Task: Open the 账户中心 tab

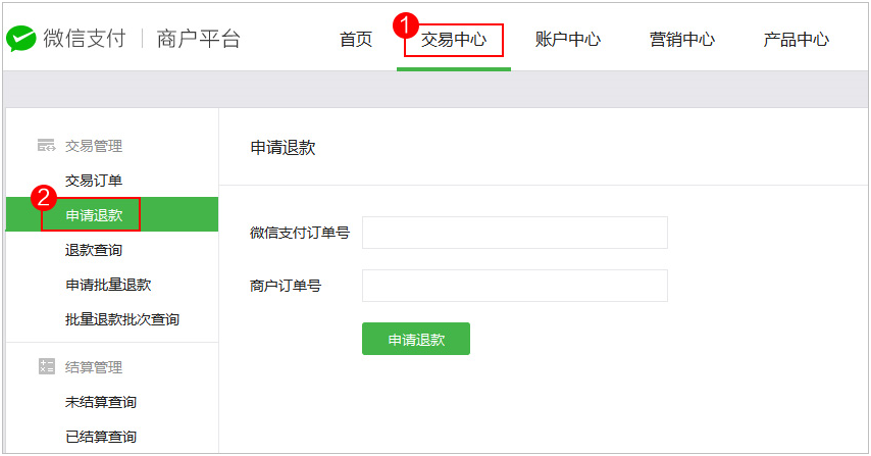Action: pos(568,40)
